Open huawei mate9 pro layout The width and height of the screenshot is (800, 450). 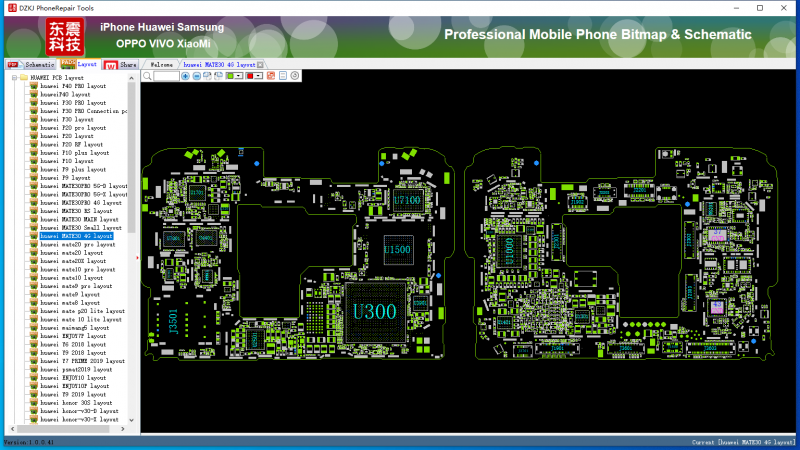pyautogui.click(x=76, y=286)
